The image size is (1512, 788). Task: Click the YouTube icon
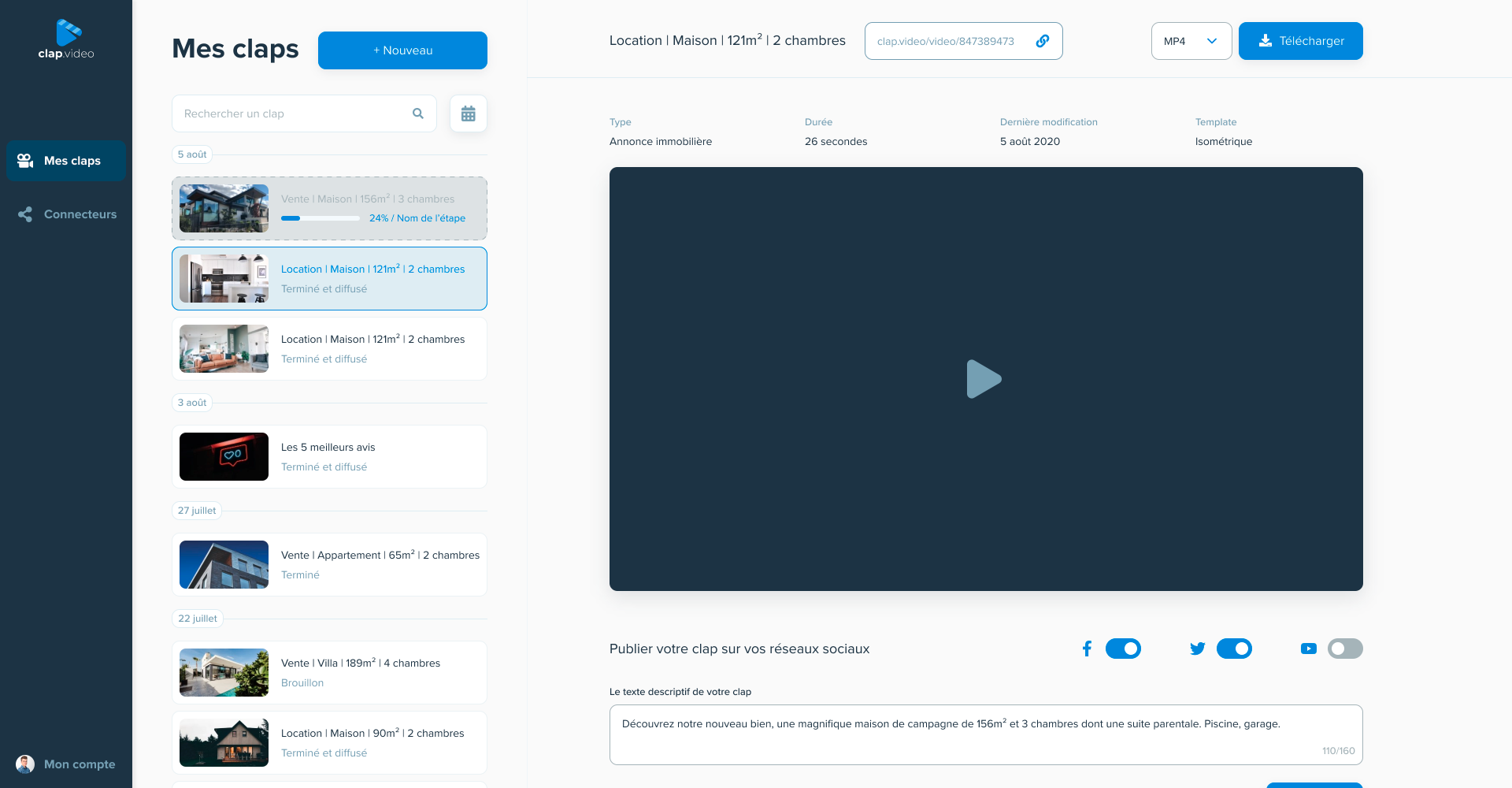[1308, 649]
